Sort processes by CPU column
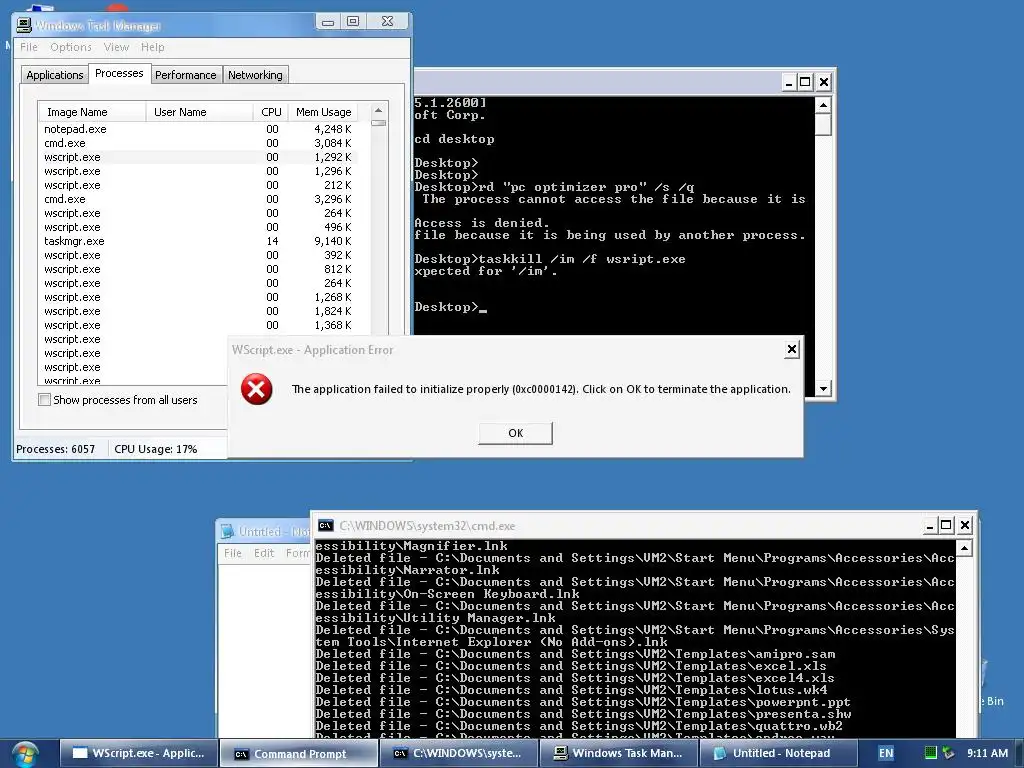Viewport: 1024px width, 768px height. pos(270,112)
